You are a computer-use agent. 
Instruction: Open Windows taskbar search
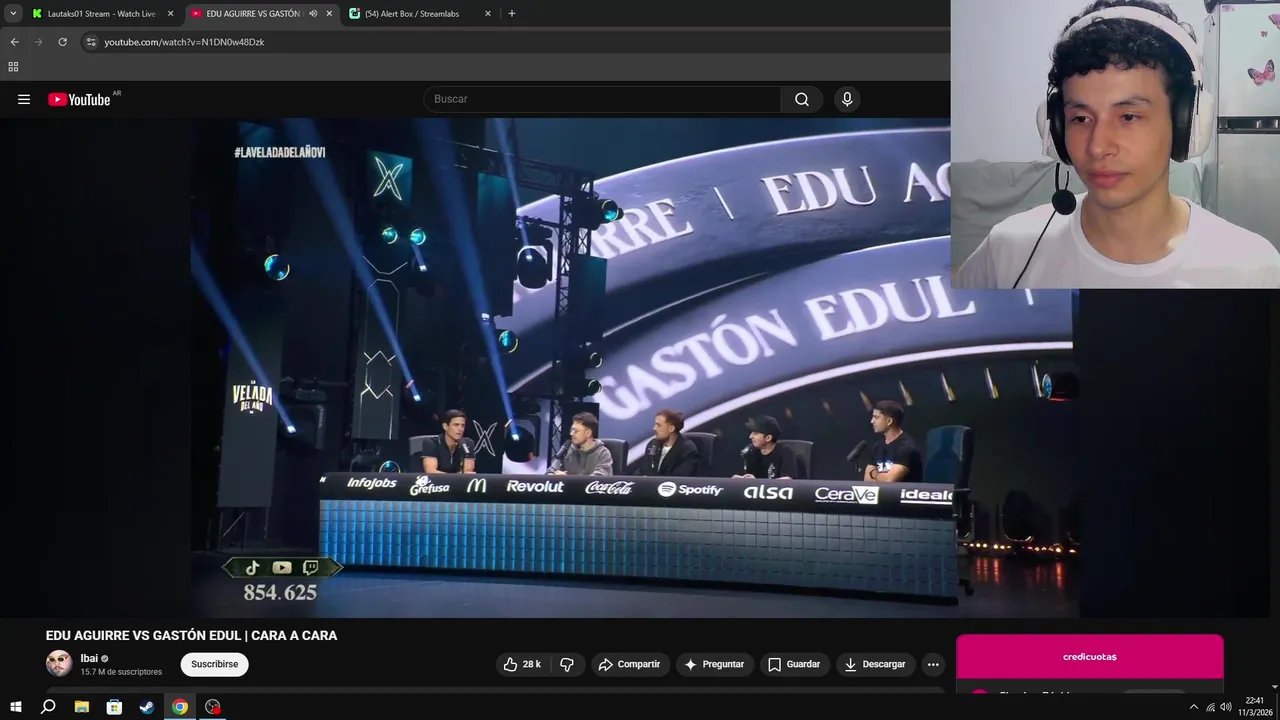tap(48, 707)
